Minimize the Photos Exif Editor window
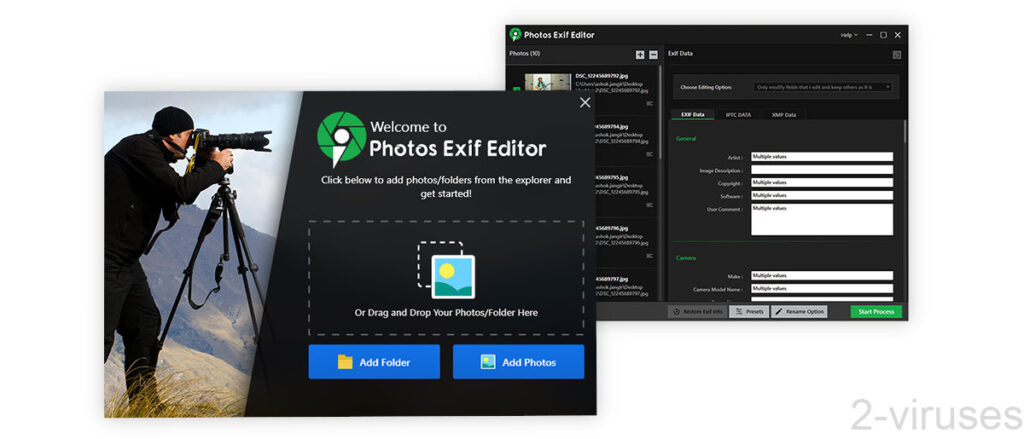 click(x=869, y=35)
